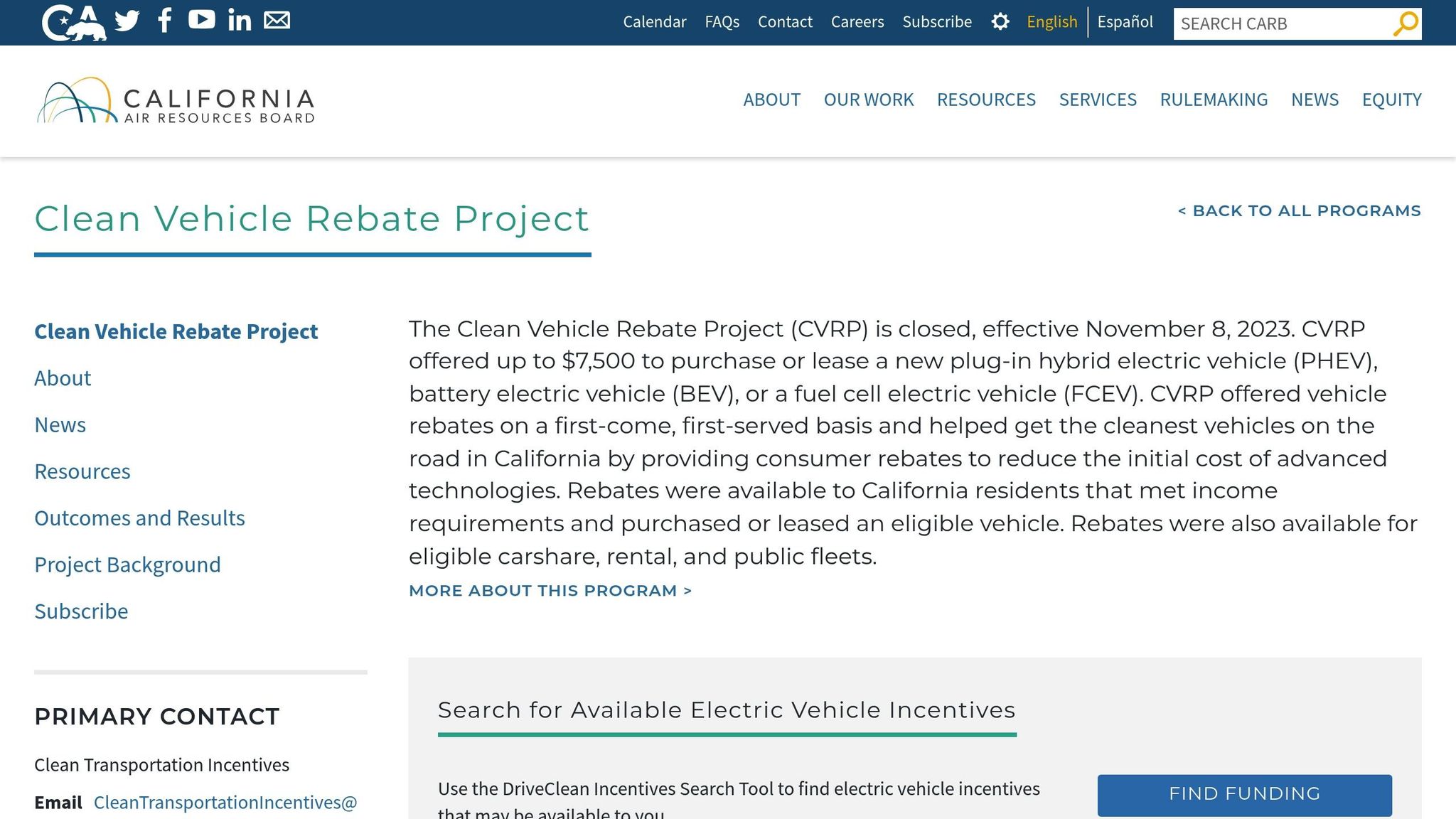1456x819 pixels.
Task: Open the YouTube social icon
Action: coord(202,20)
